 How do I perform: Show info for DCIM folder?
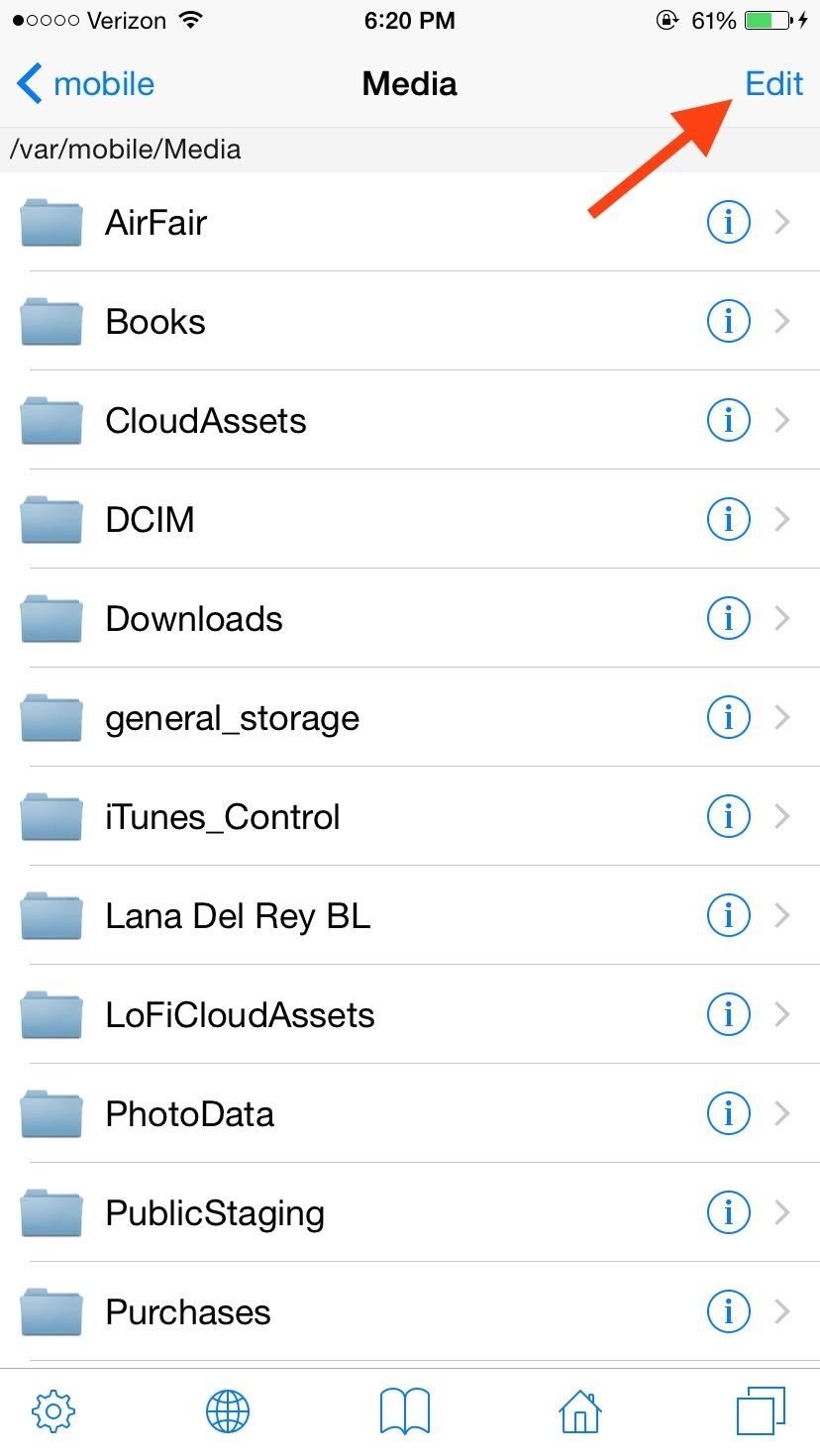click(x=729, y=519)
